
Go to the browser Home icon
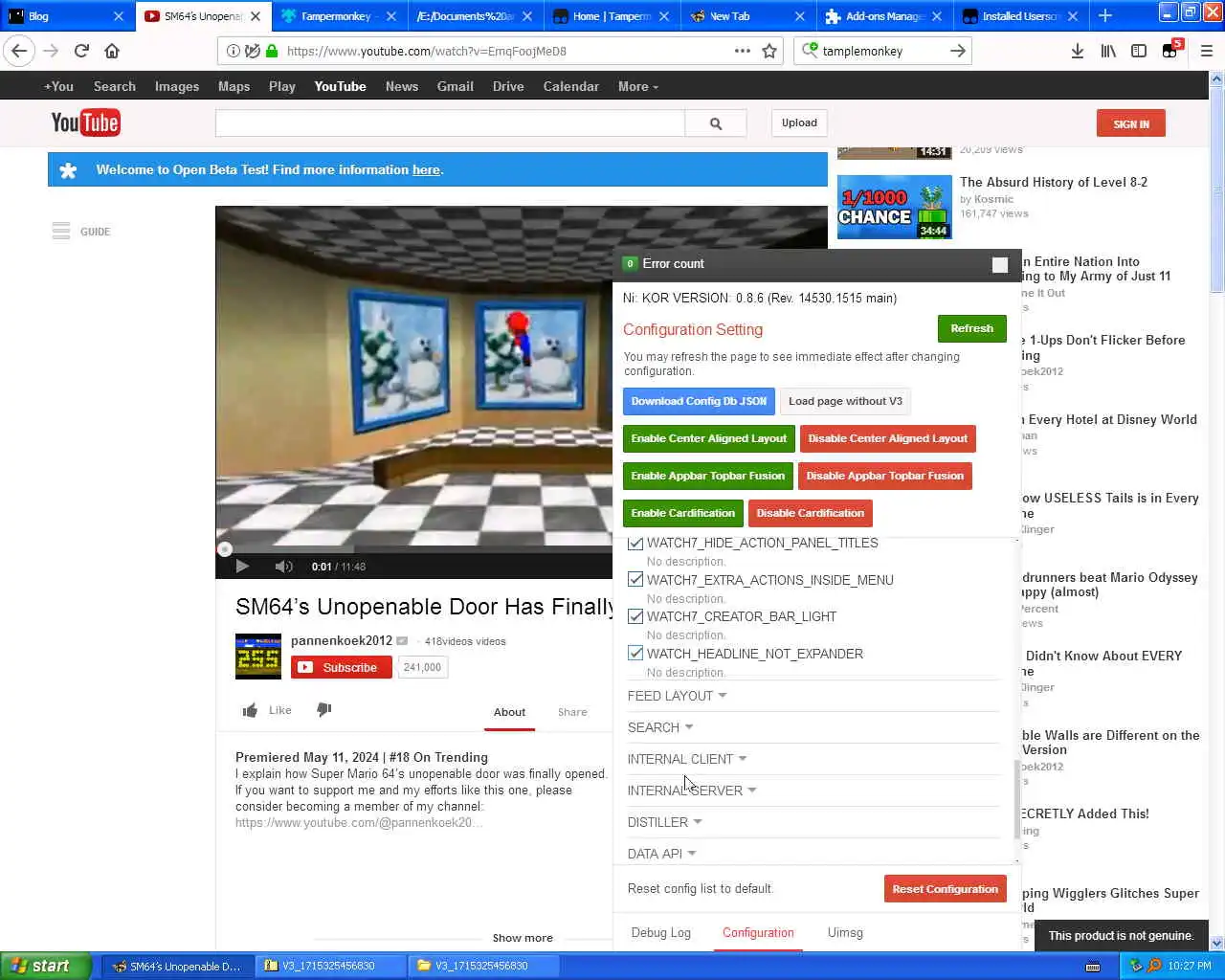click(112, 51)
